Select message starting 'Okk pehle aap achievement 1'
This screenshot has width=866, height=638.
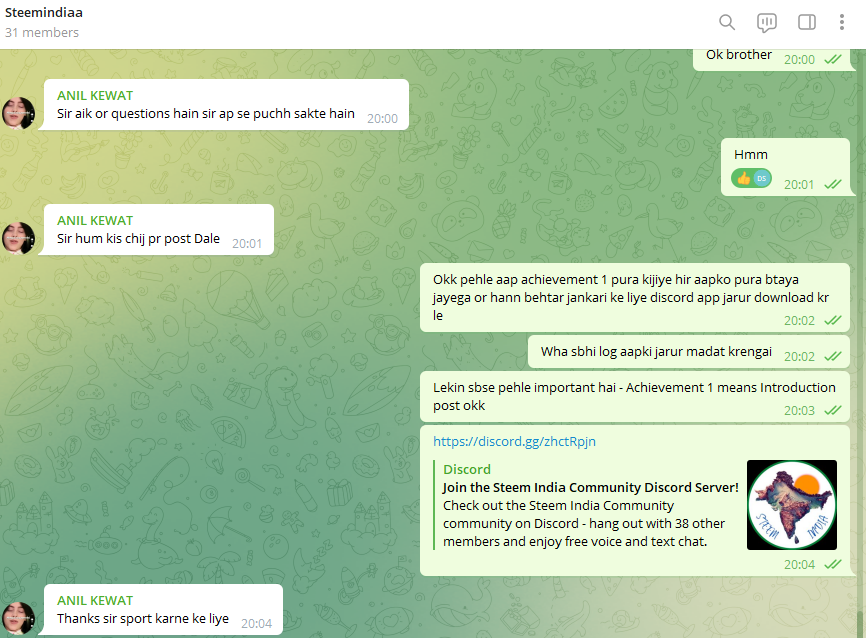click(635, 298)
